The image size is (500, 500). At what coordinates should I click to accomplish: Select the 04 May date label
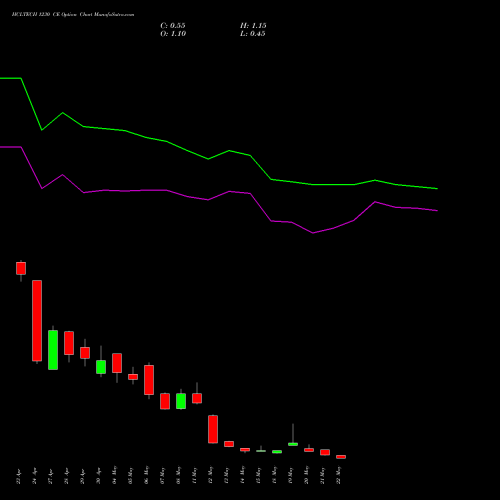[x=115, y=475]
